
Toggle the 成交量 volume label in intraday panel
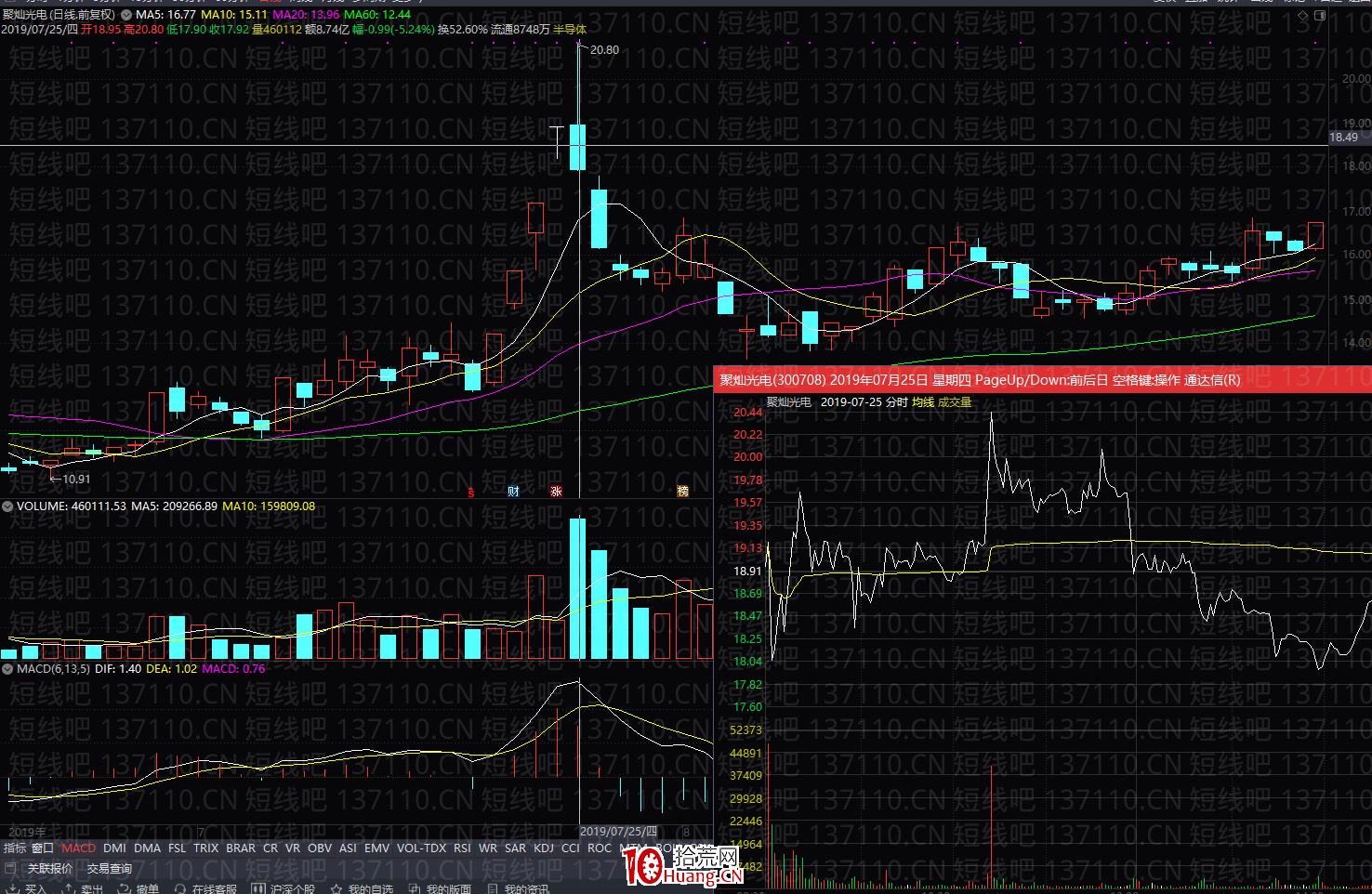955,402
